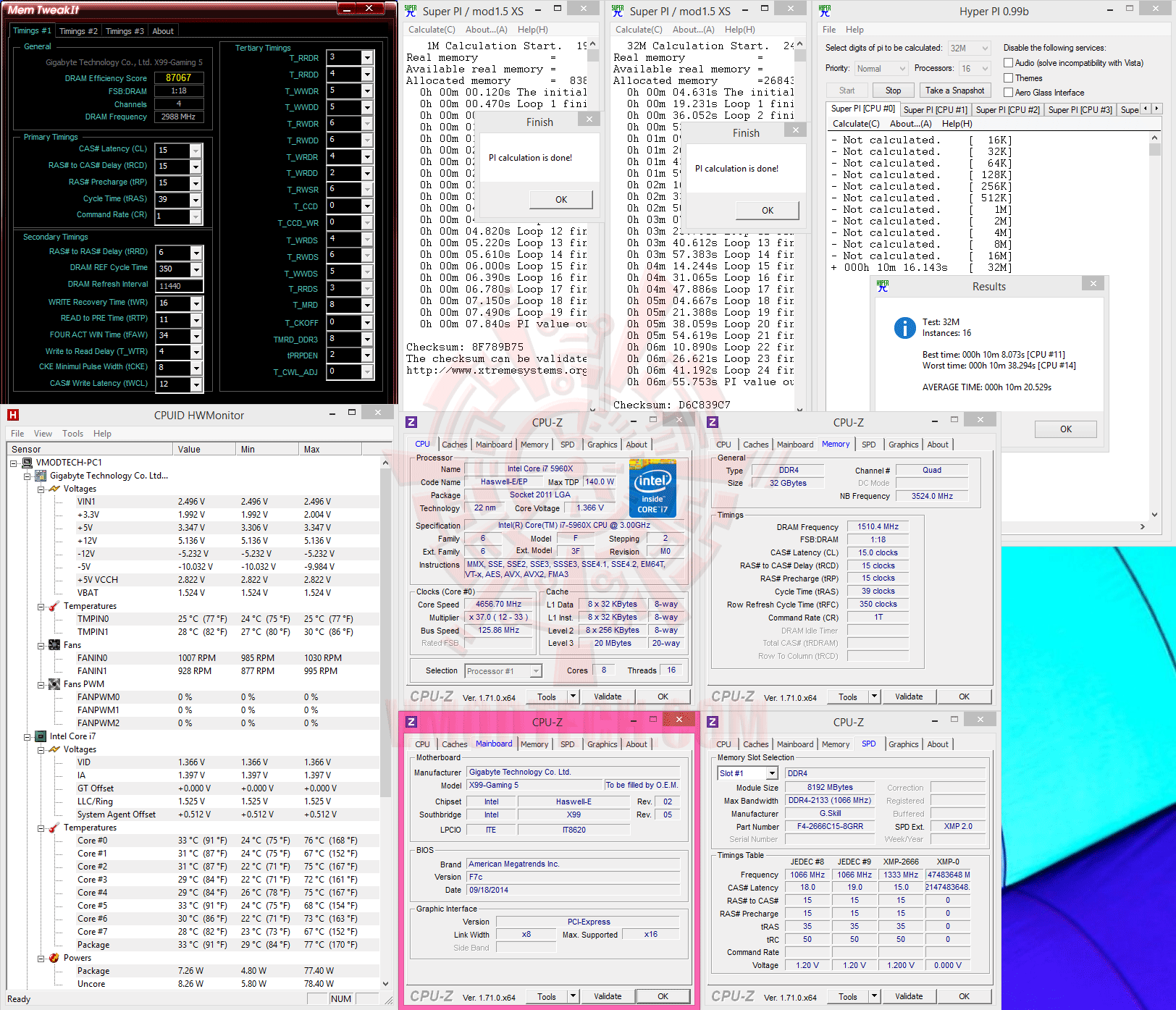Click the motherboard icon beside Gigabyte Technology
1176x1010 pixels.
point(41,476)
